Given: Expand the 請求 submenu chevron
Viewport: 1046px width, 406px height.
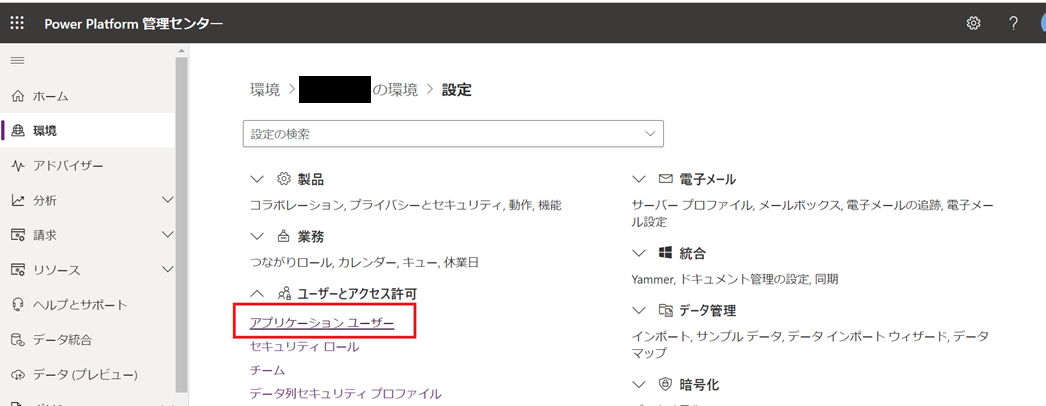Looking at the screenshot, I should point(168,234).
